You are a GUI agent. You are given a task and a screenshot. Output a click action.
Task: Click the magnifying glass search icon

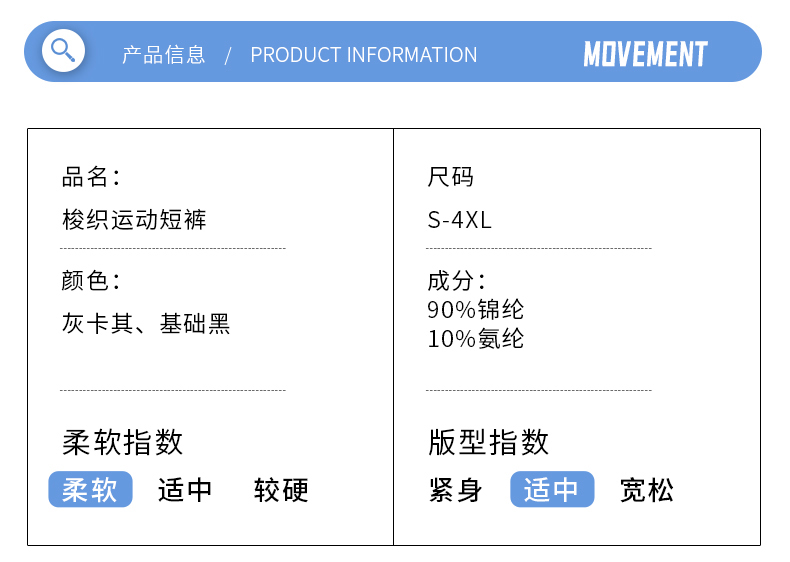63,50
